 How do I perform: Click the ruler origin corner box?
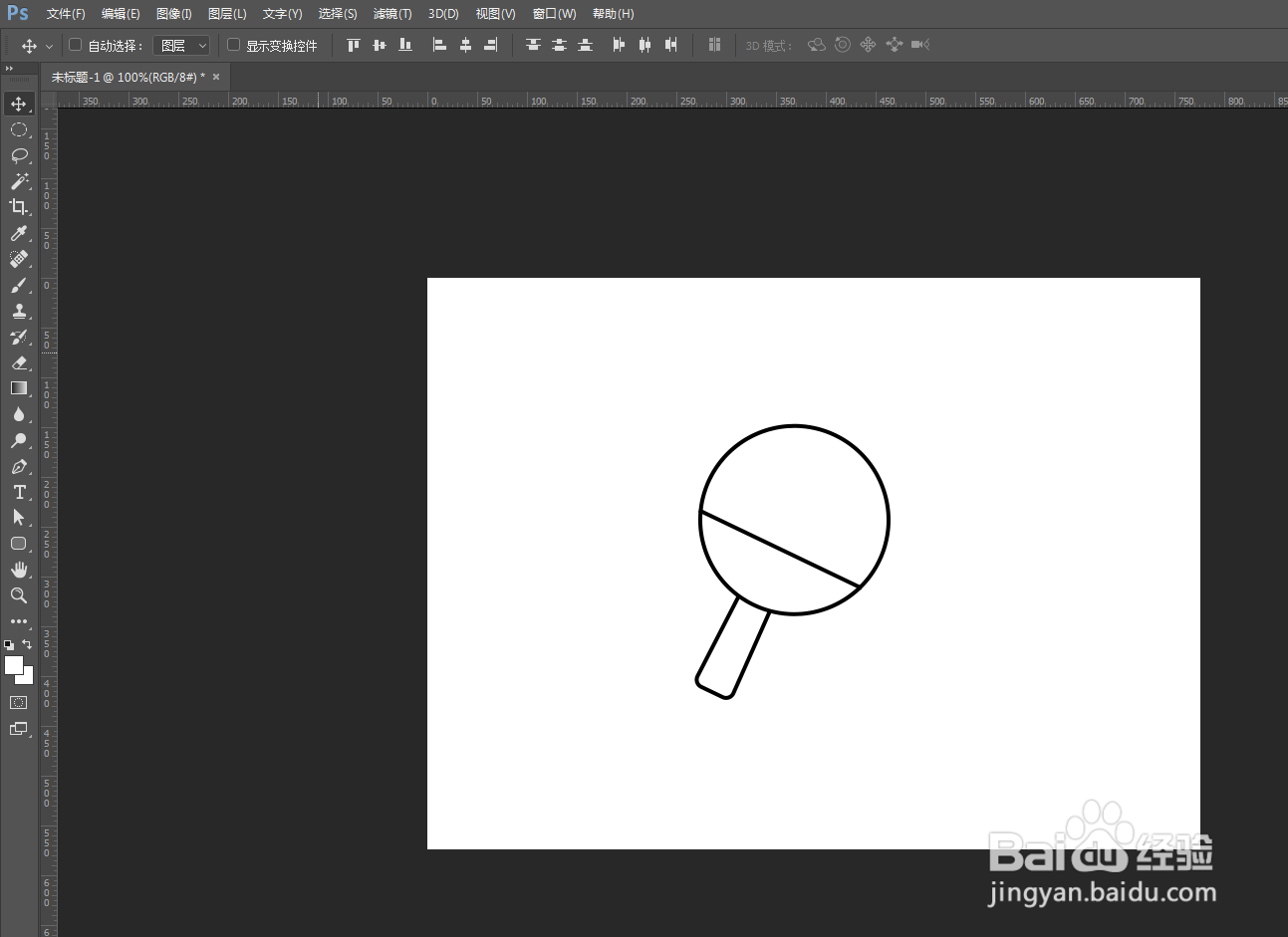tap(49, 100)
